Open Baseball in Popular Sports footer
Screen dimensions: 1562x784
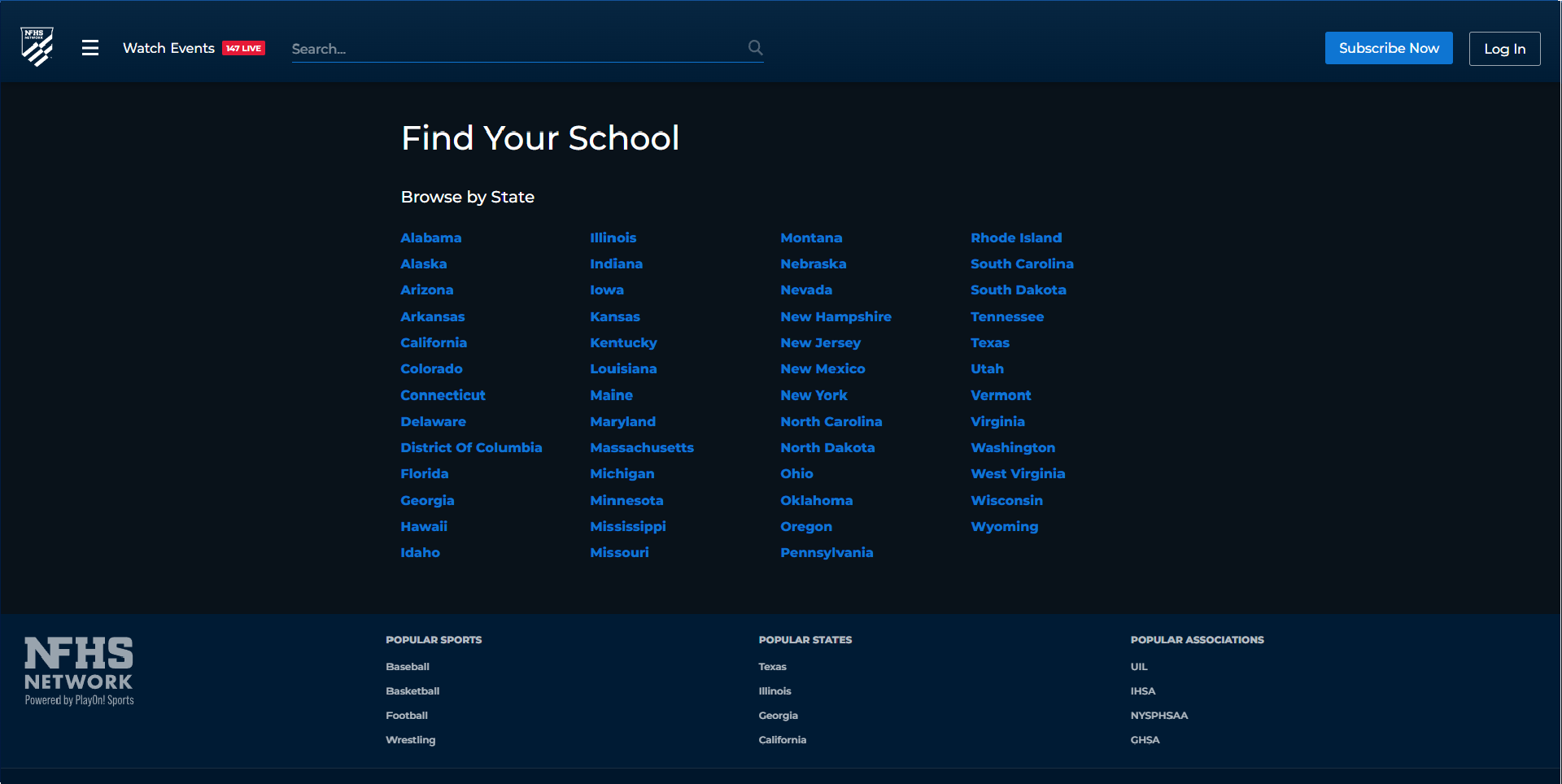click(407, 667)
